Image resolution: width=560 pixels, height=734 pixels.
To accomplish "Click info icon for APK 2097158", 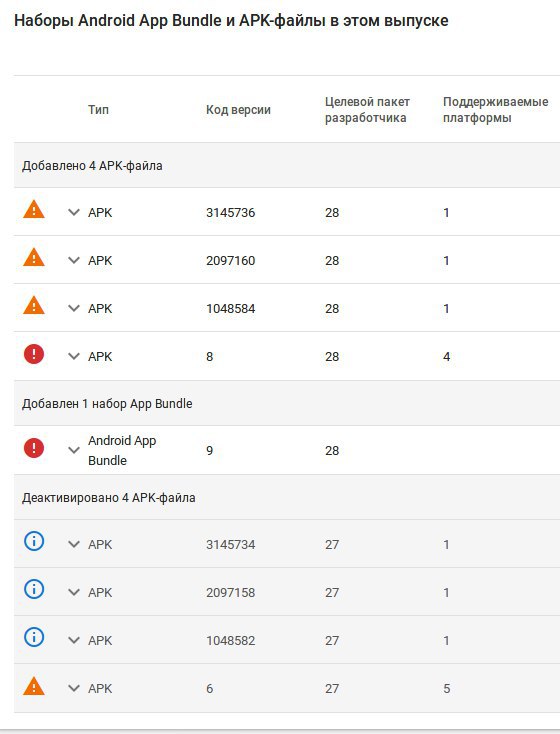I will pos(34,589).
